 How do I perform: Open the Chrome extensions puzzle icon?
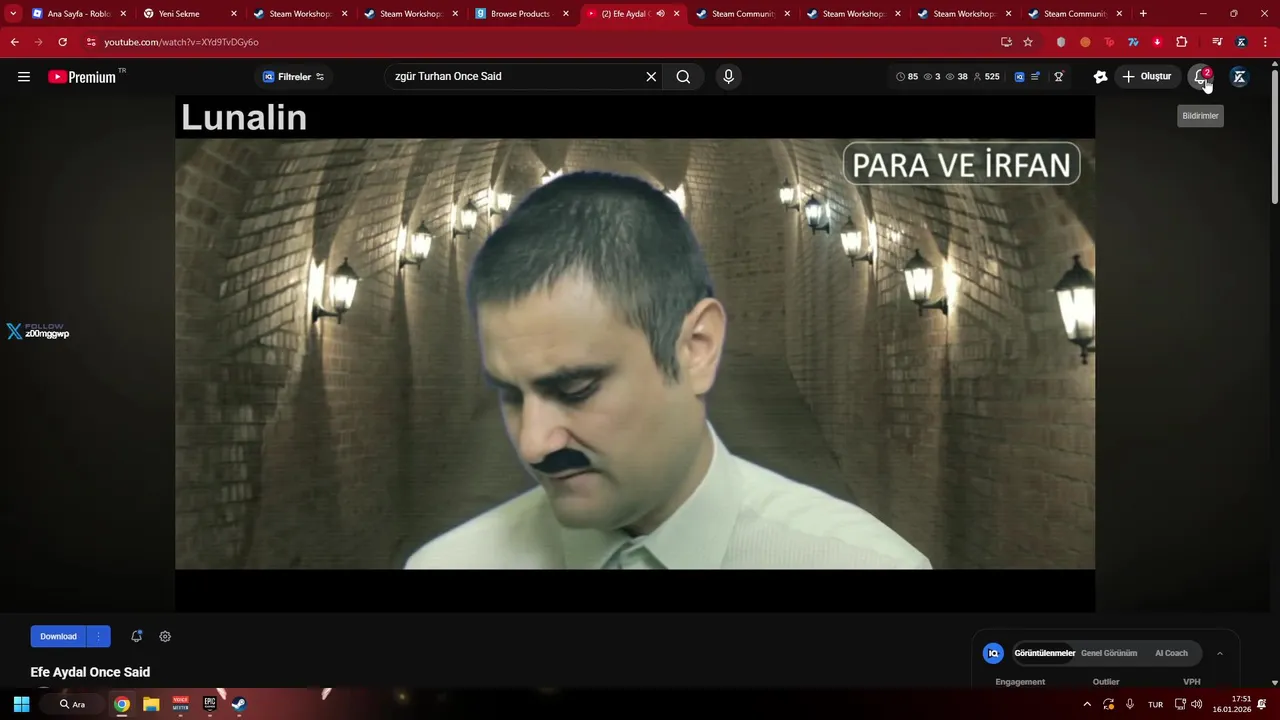(1182, 42)
